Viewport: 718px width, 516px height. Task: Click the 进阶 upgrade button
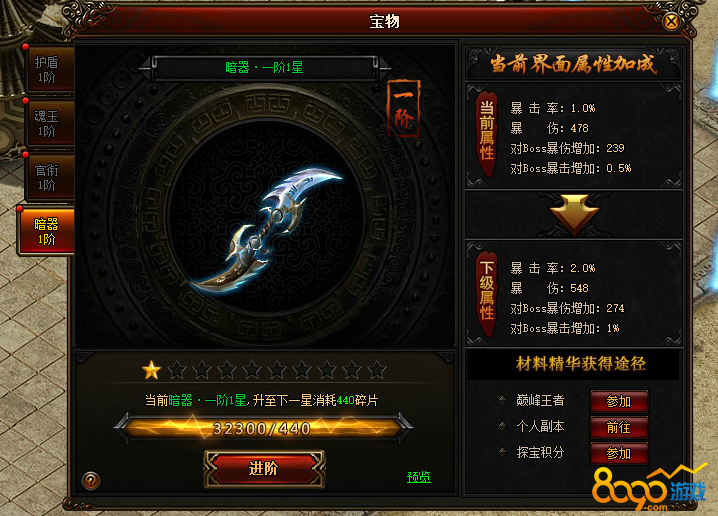pyautogui.click(x=264, y=468)
